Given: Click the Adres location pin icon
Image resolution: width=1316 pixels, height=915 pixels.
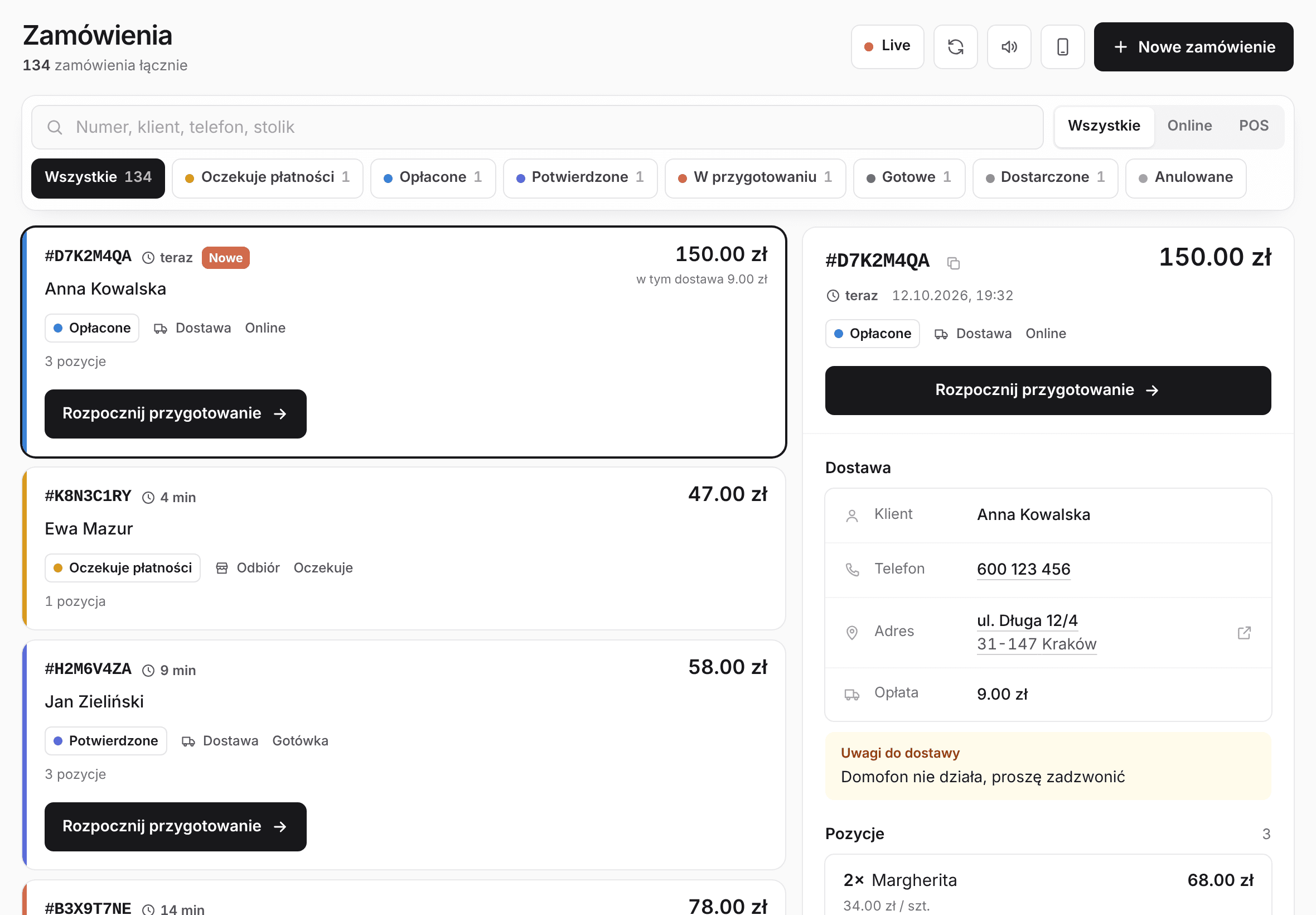Looking at the screenshot, I should point(851,632).
